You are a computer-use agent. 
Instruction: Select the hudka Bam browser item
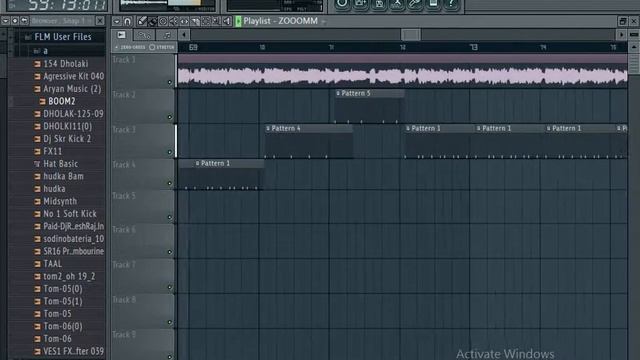[x=63, y=176]
